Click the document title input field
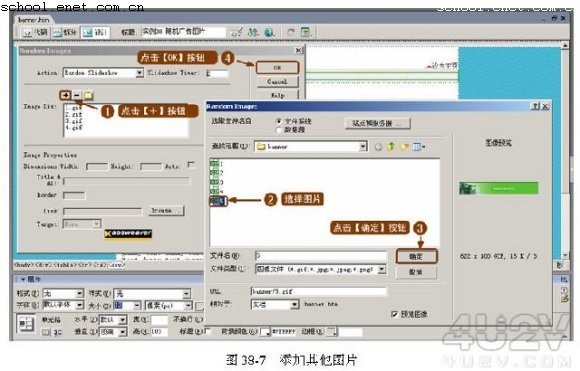The width and height of the screenshot is (580, 371). click(183, 32)
